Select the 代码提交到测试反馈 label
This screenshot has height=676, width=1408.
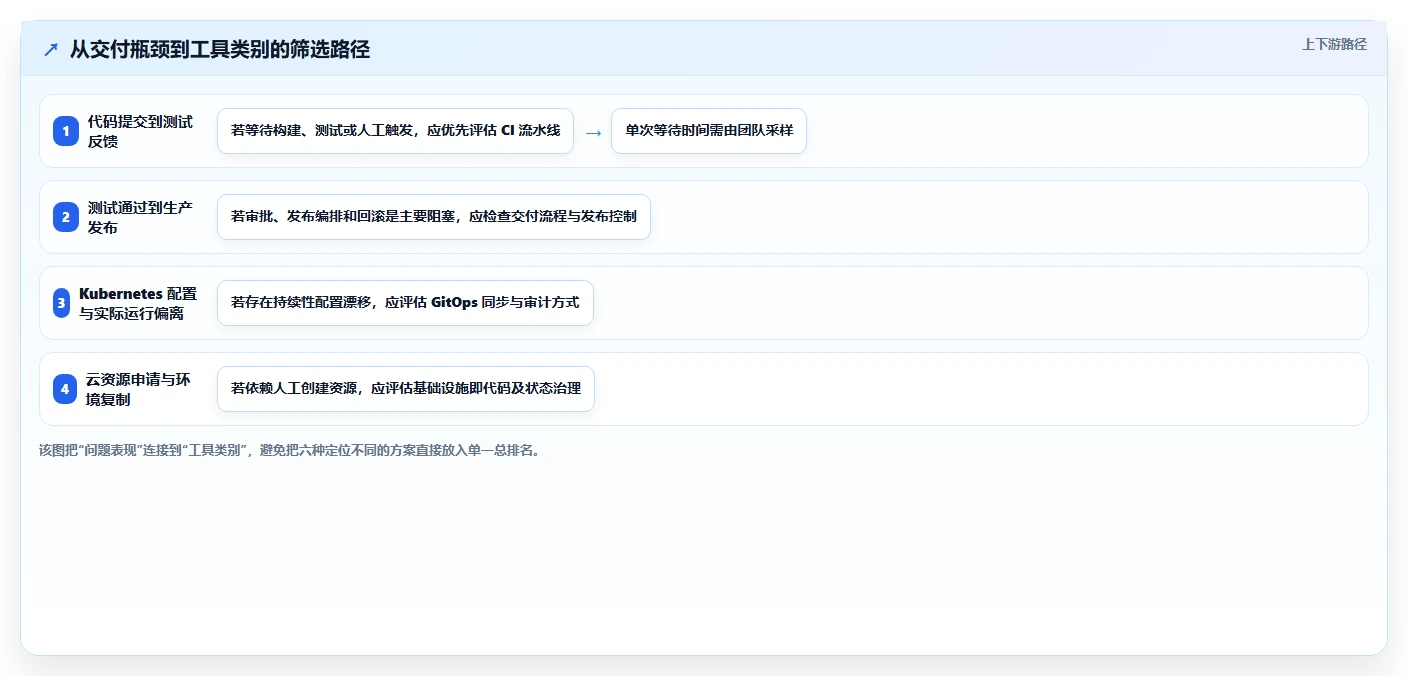click(141, 131)
